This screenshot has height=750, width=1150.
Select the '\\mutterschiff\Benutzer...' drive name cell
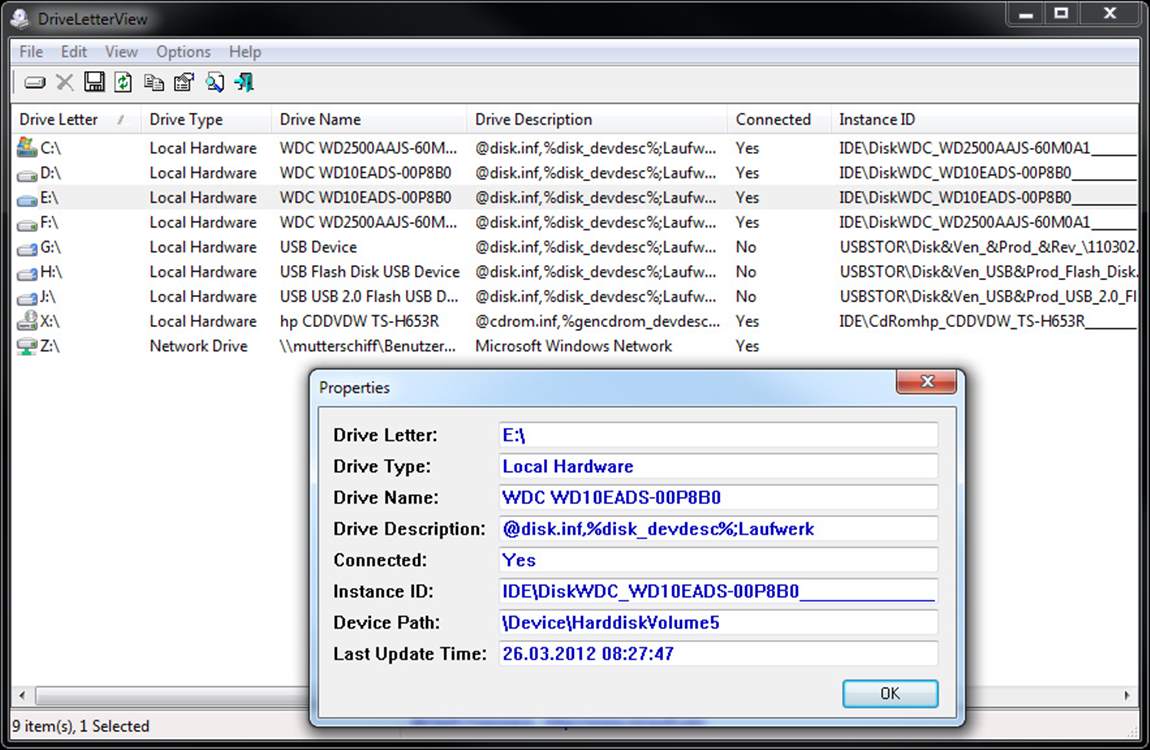coord(367,346)
